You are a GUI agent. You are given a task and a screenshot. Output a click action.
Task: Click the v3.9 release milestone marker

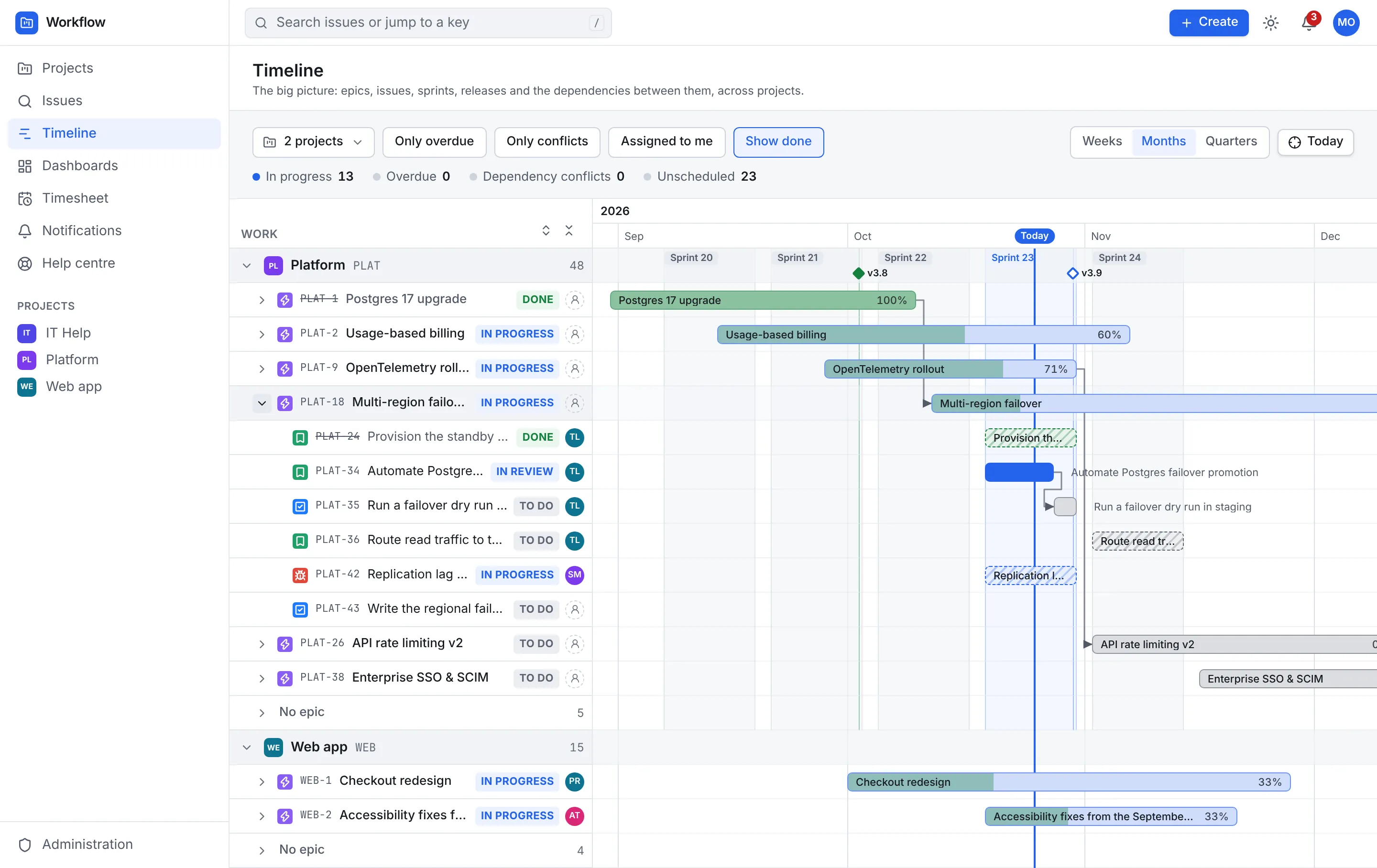(x=1072, y=273)
